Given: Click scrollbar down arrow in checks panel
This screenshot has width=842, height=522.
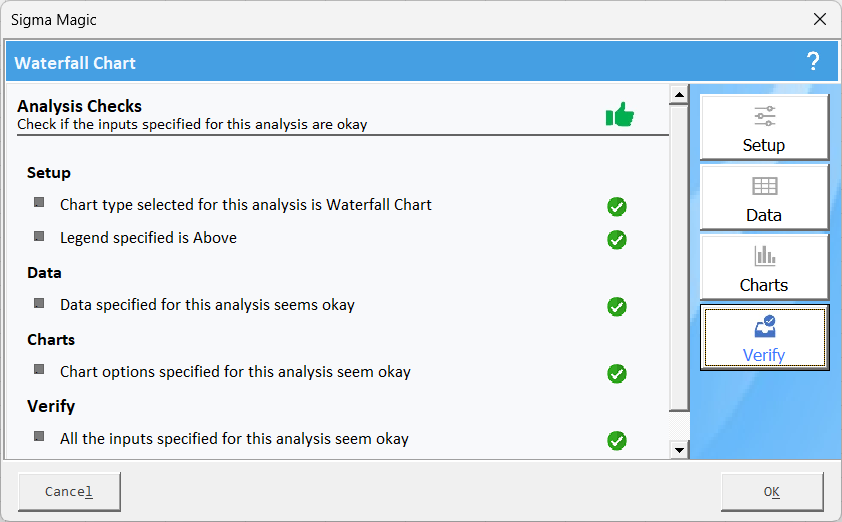Looking at the screenshot, I should pyautogui.click(x=679, y=450).
